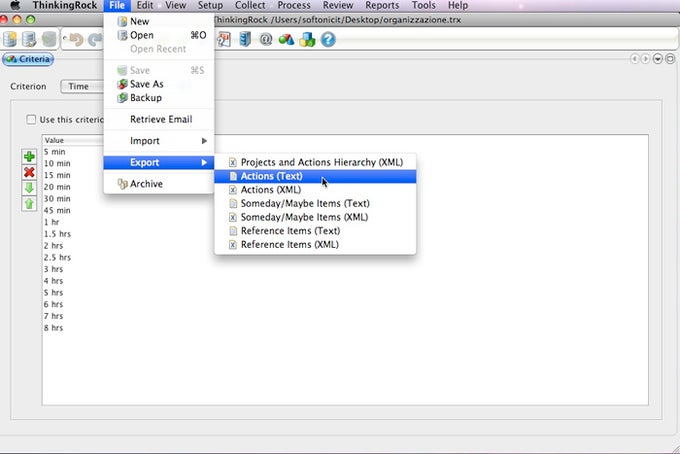
Task: Click the green up arrow move button
Action: (x=29, y=203)
